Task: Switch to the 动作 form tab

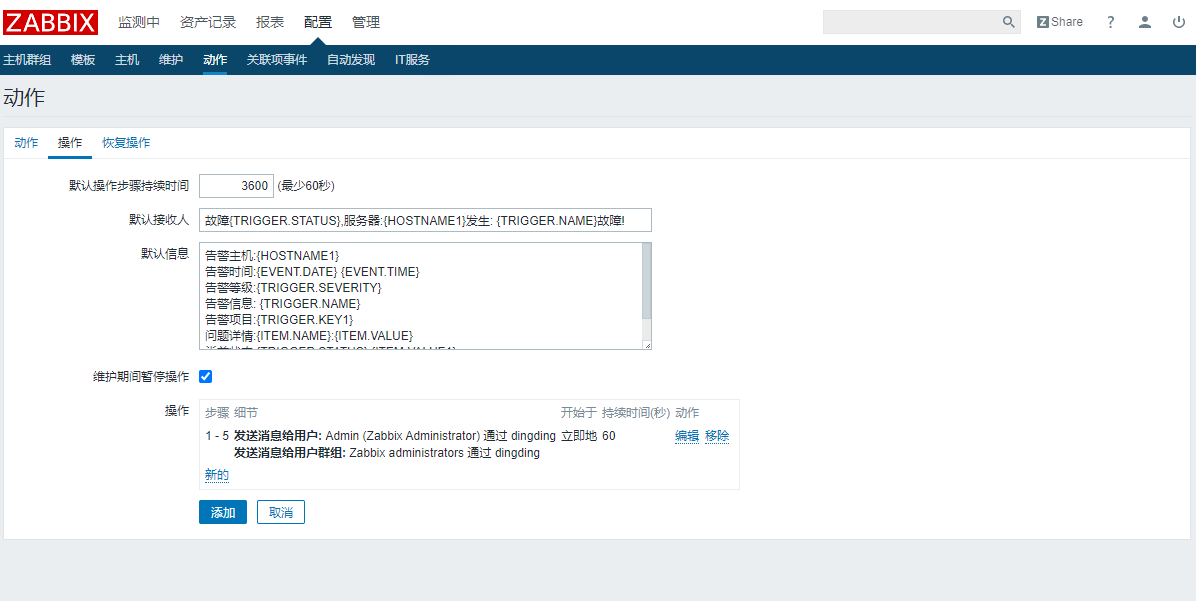Action: point(26,143)
